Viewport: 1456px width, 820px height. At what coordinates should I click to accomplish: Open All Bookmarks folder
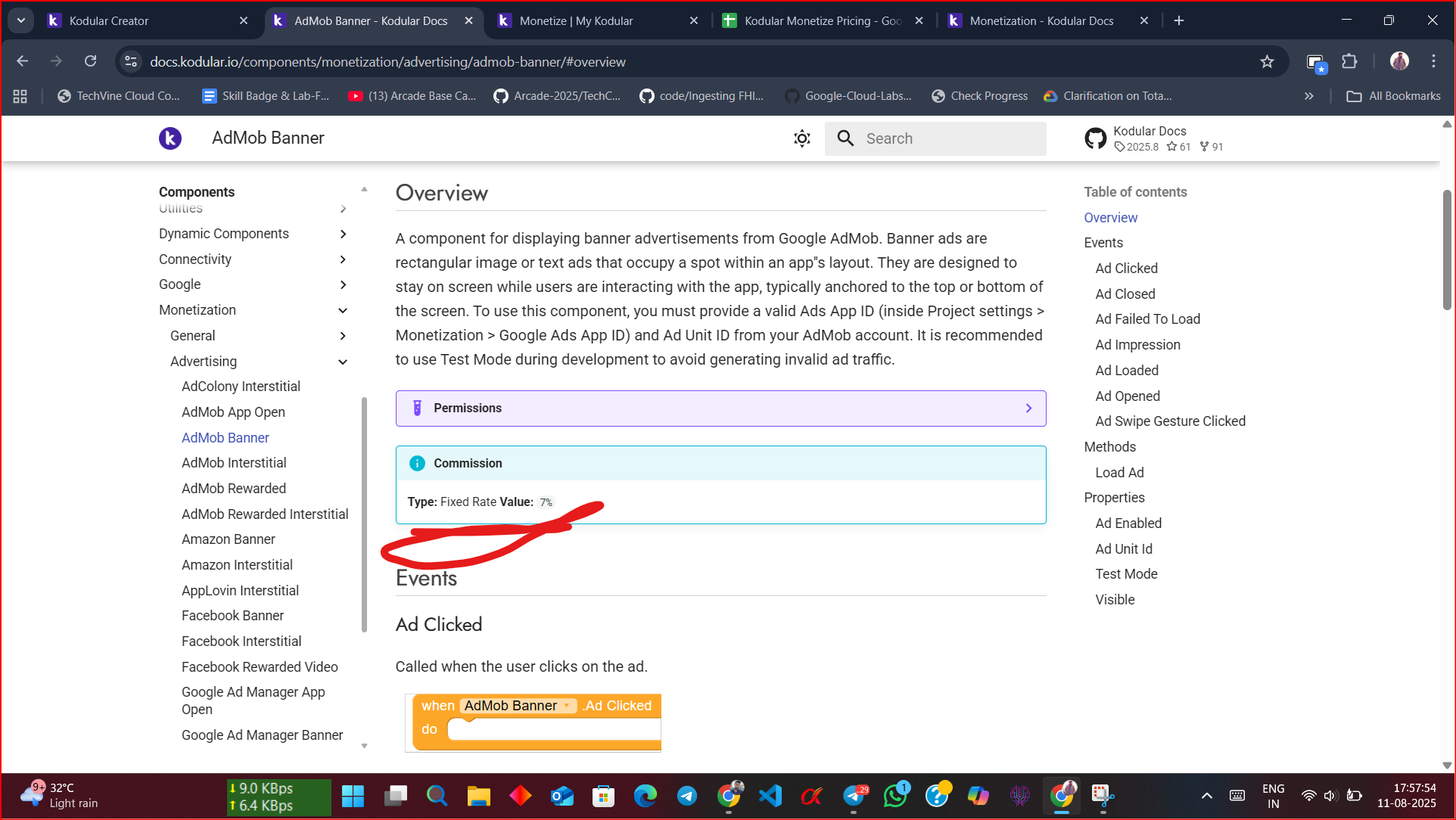(x=1393, y=96)
